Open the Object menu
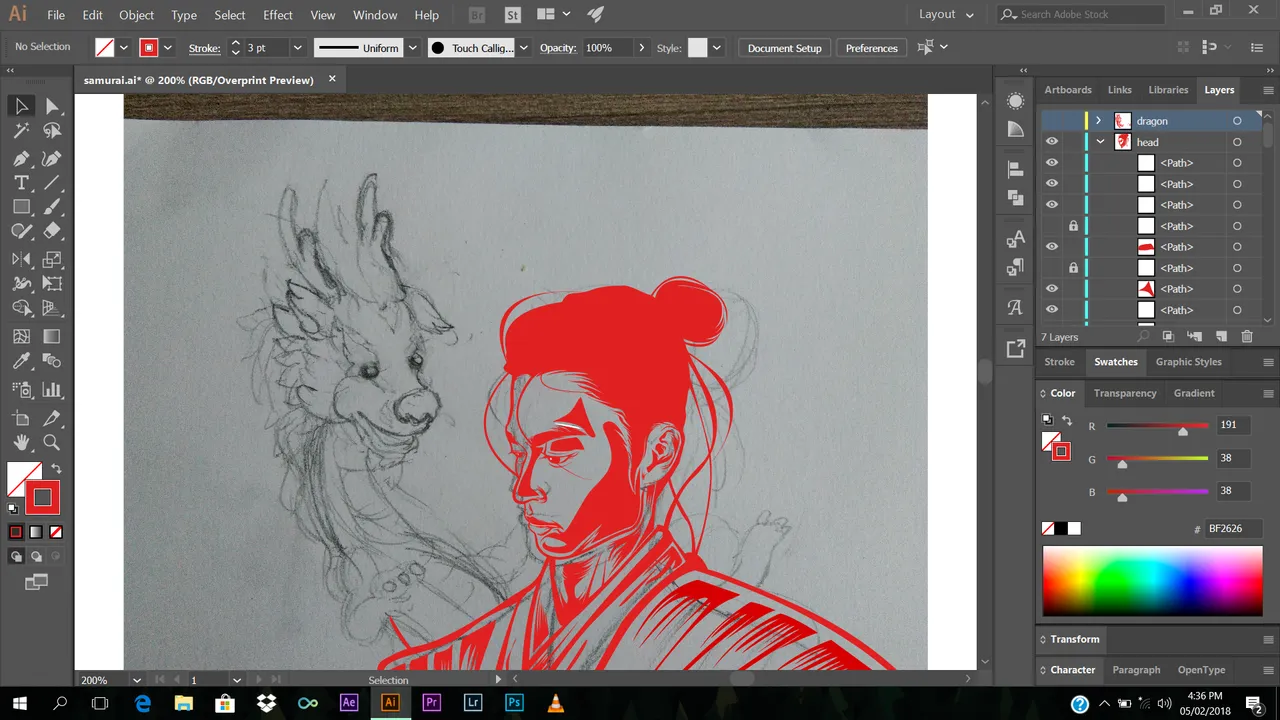The height and width of the screenshot is (720, 1280). [x=136, y=15]
